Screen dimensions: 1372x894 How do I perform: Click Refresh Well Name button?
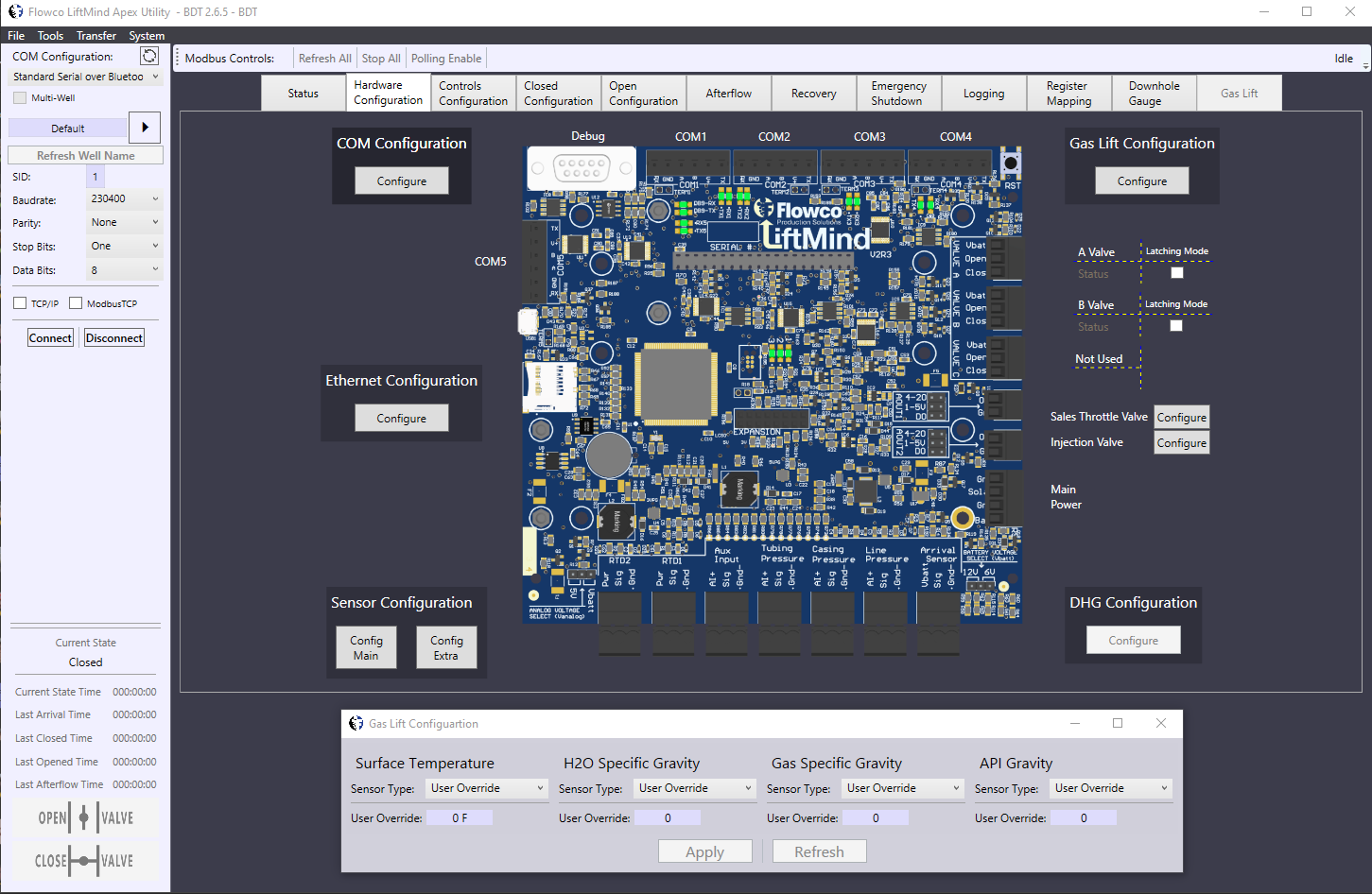(85, 156)
